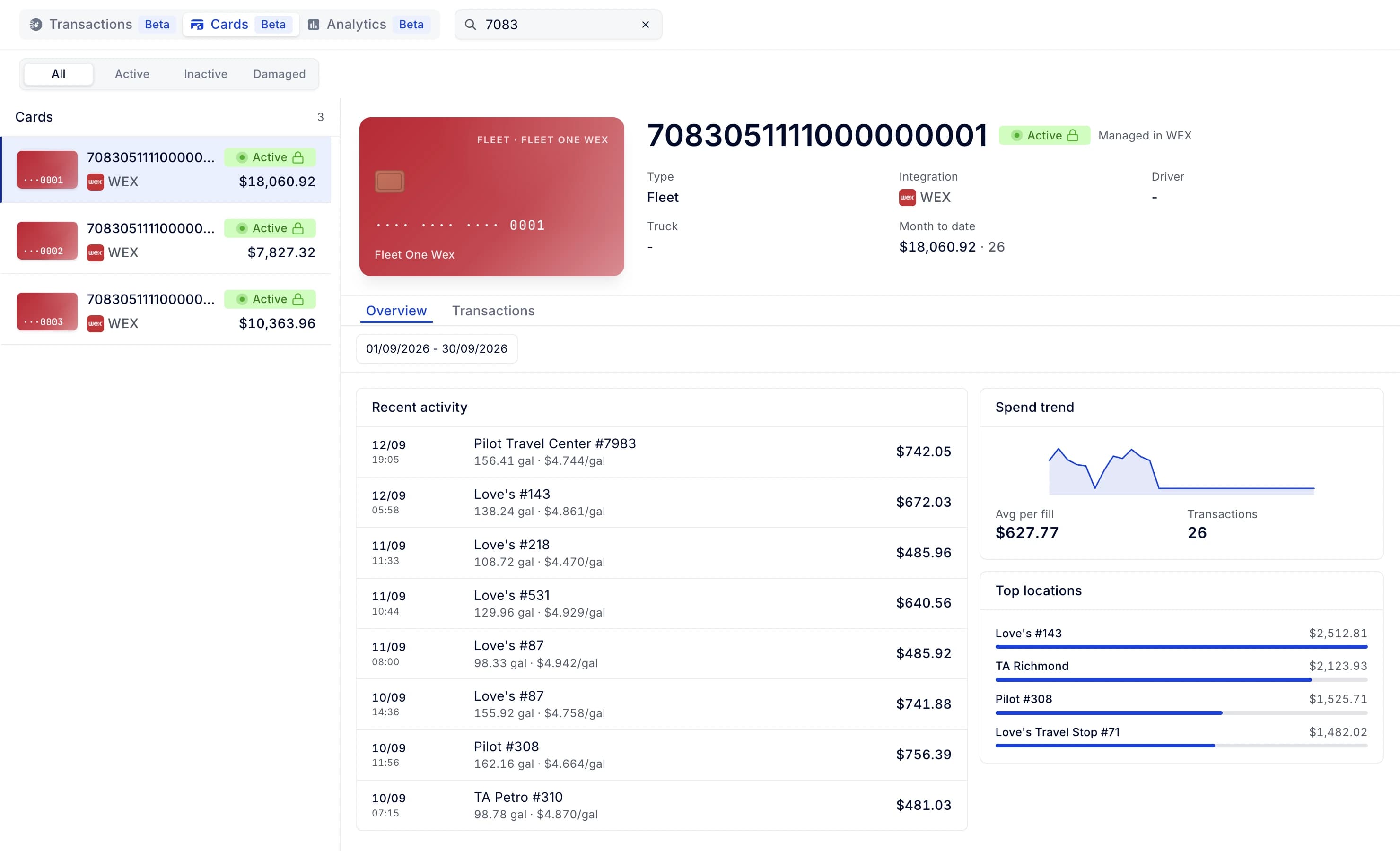1400x851 pixels.
Task: Click the Managed in WEX label
Action: [x=1144, y=135]
